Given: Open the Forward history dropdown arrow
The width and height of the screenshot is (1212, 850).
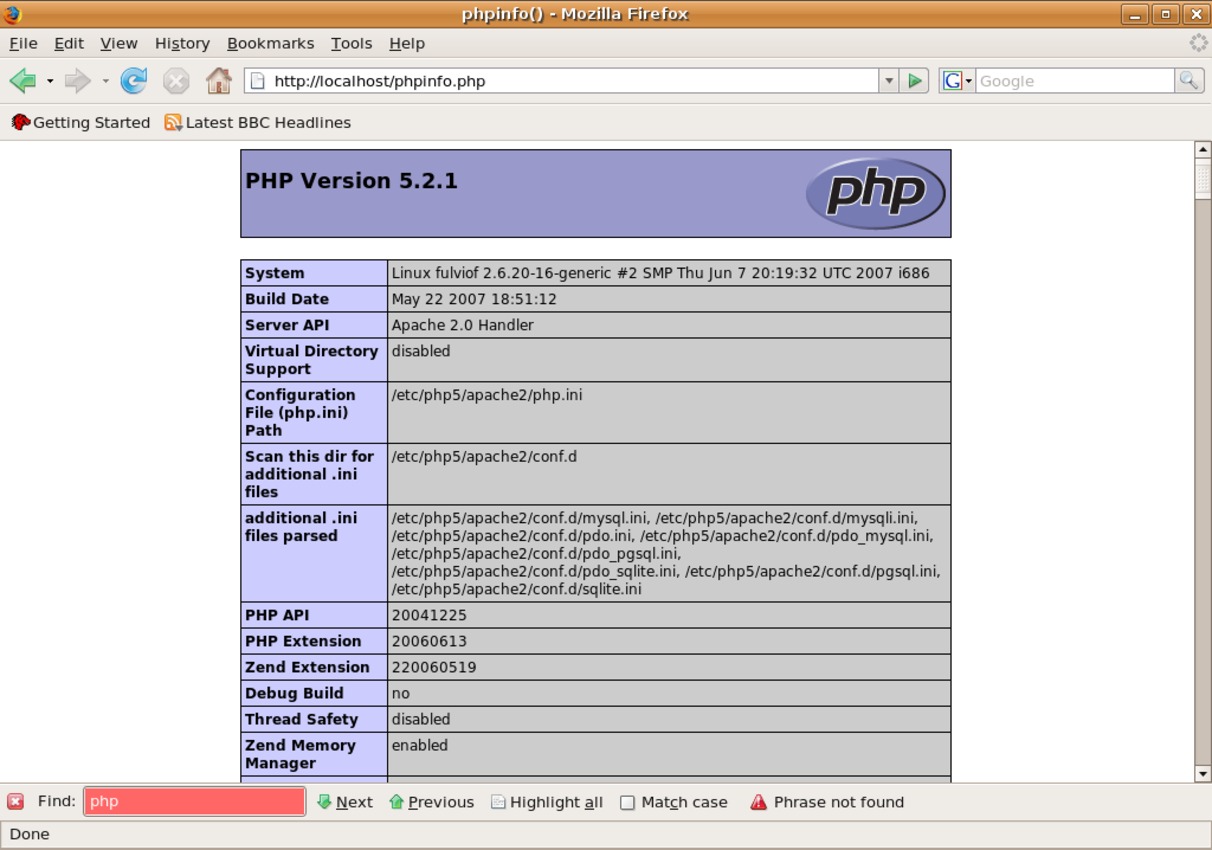Looking at the screenshot, I should (x=105, y=81).
